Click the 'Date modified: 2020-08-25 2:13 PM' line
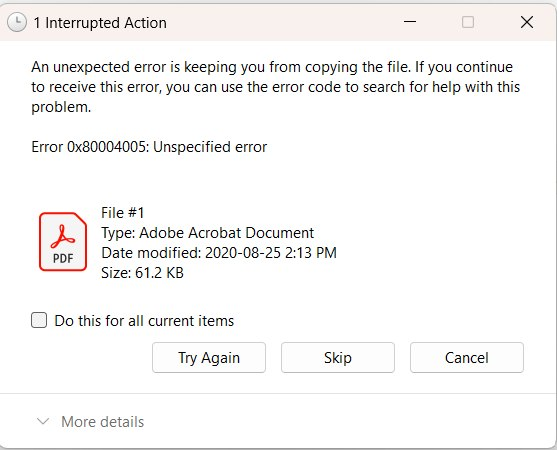This screenshot has width=557, height=450. (219, 253)
